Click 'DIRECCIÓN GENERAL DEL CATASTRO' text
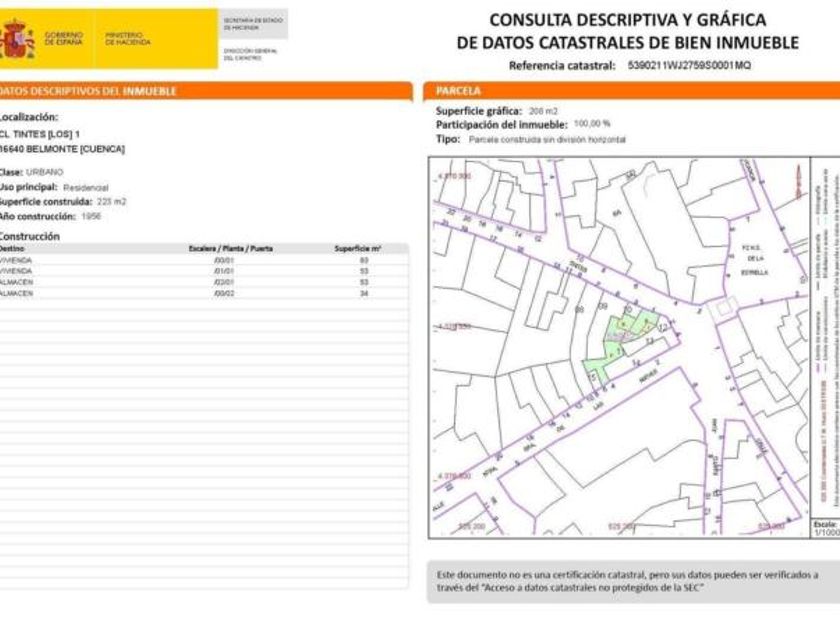Viewport: 840px width, 630px height. pos(250,54)
